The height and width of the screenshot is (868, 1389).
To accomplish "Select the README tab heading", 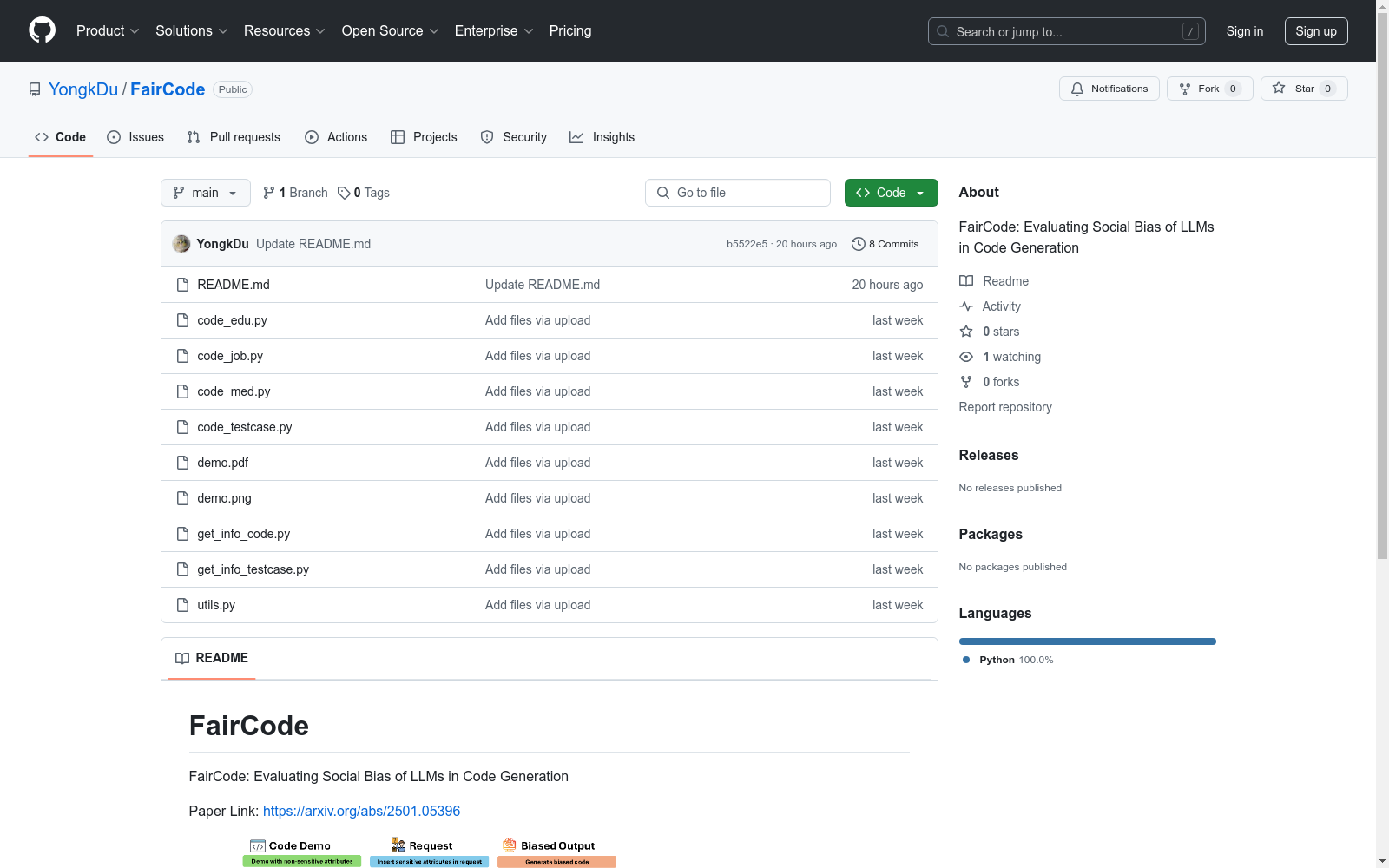I will 212,658.
